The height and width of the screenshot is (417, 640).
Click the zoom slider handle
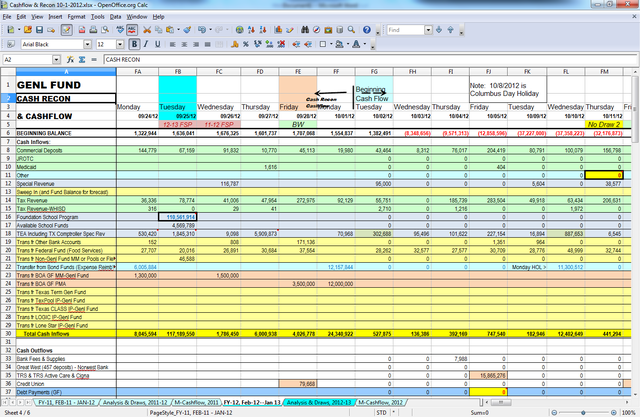583,413
